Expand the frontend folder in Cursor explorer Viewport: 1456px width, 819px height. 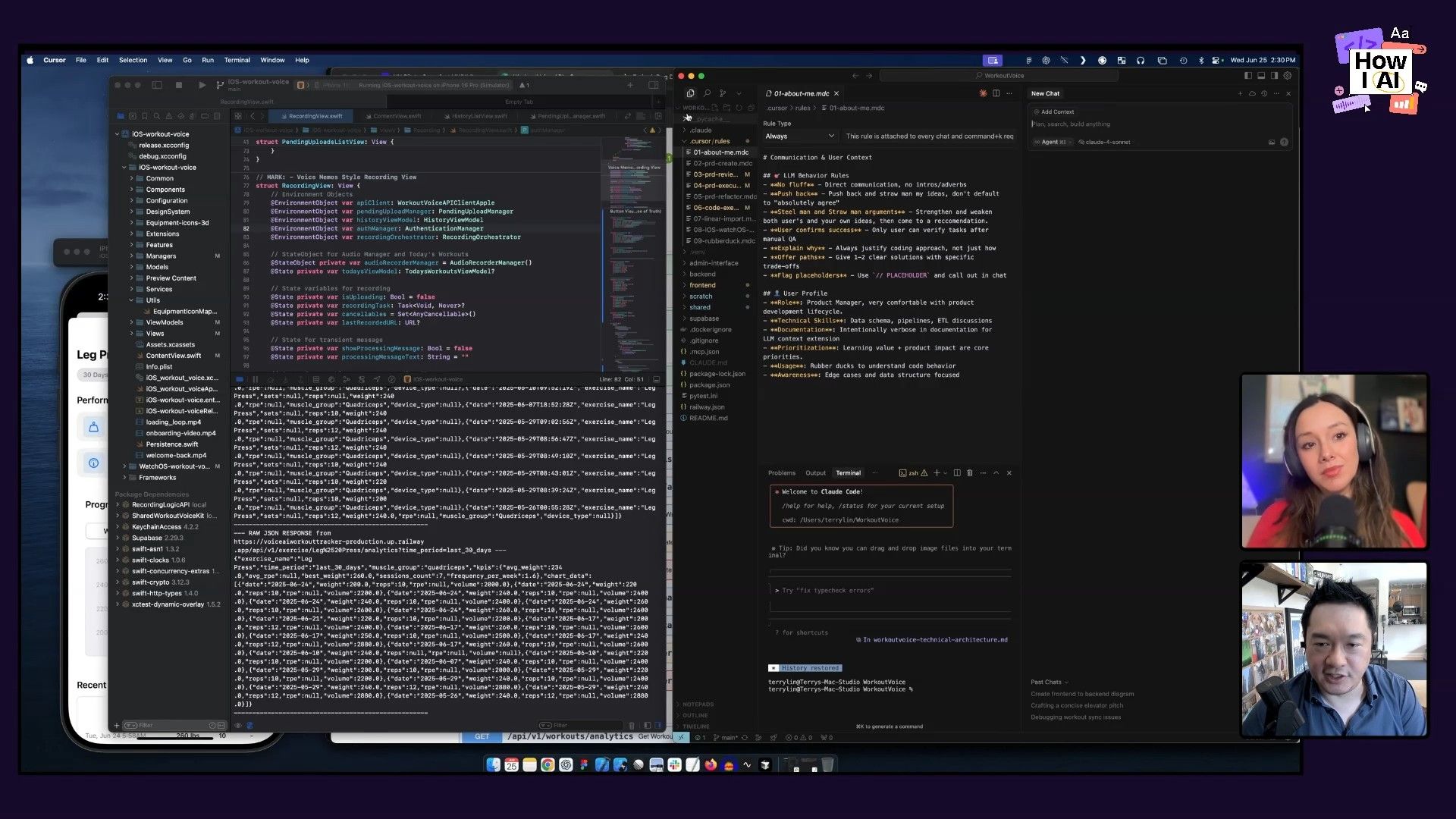point(702,285)
